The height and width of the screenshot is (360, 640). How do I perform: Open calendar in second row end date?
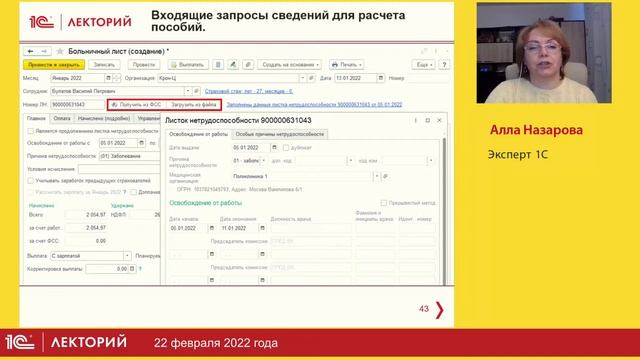262,254
